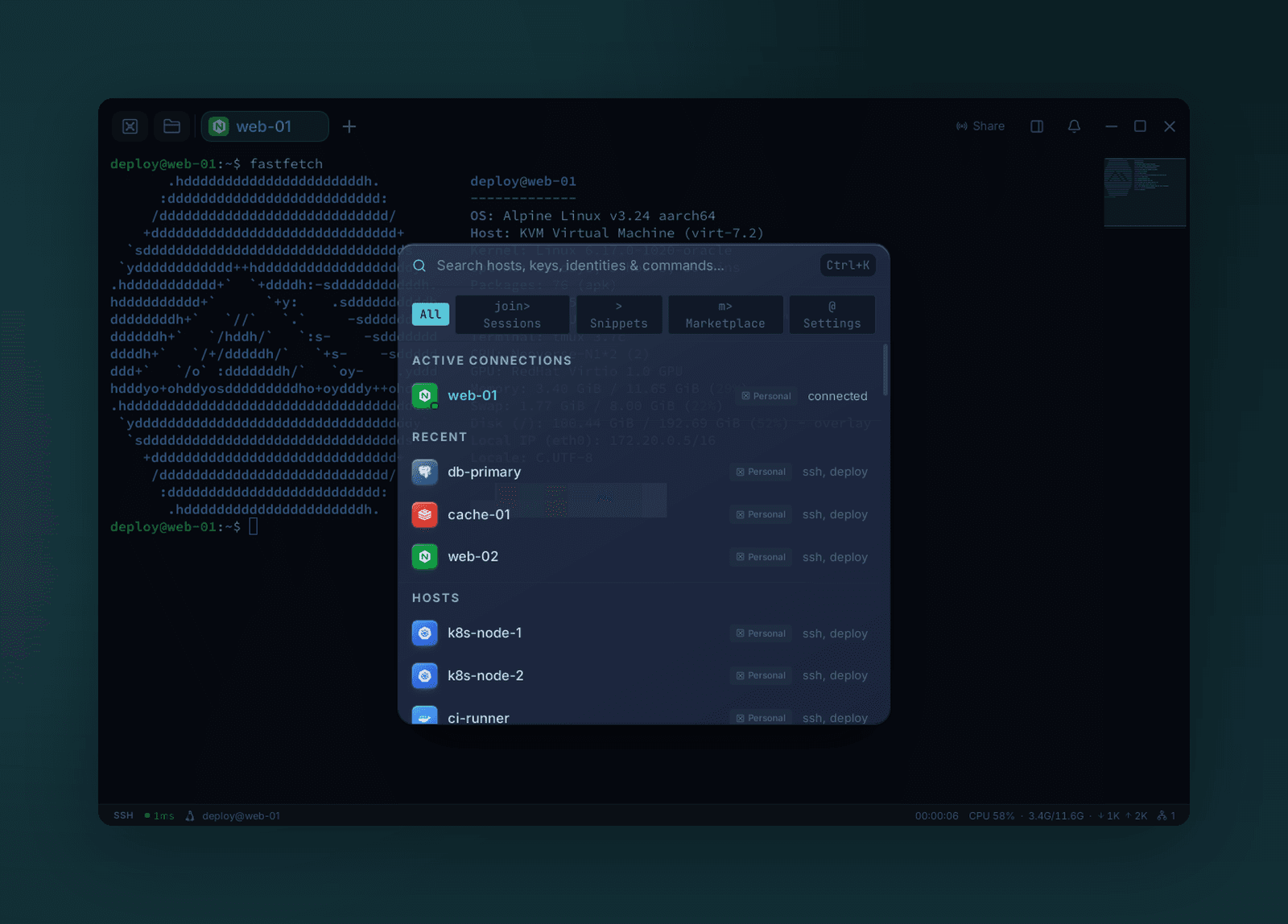Switch to the Snippets tab

(x=618, y=314)
